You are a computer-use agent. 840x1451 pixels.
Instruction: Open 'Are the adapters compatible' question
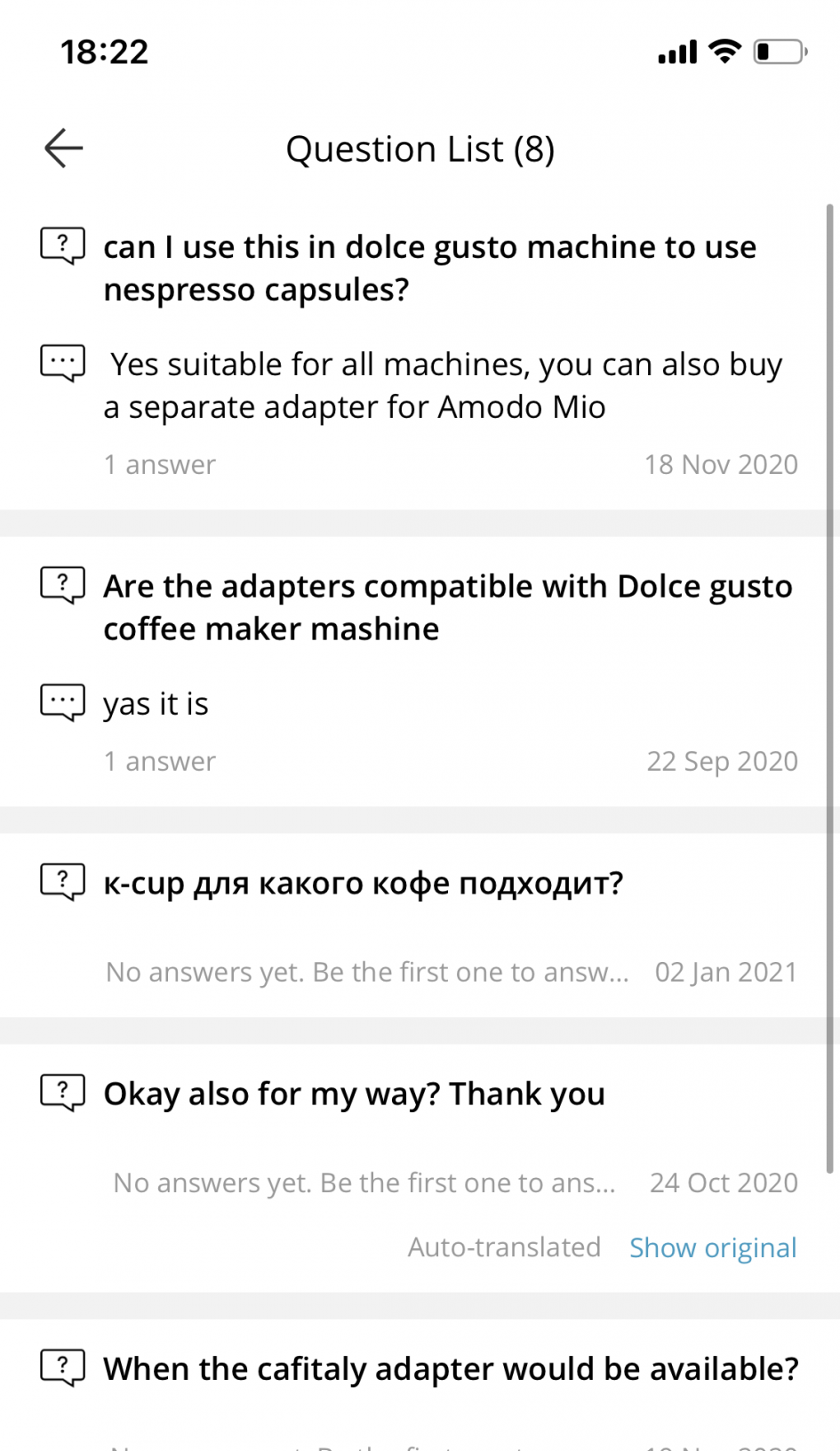click(x=447, y=607)
